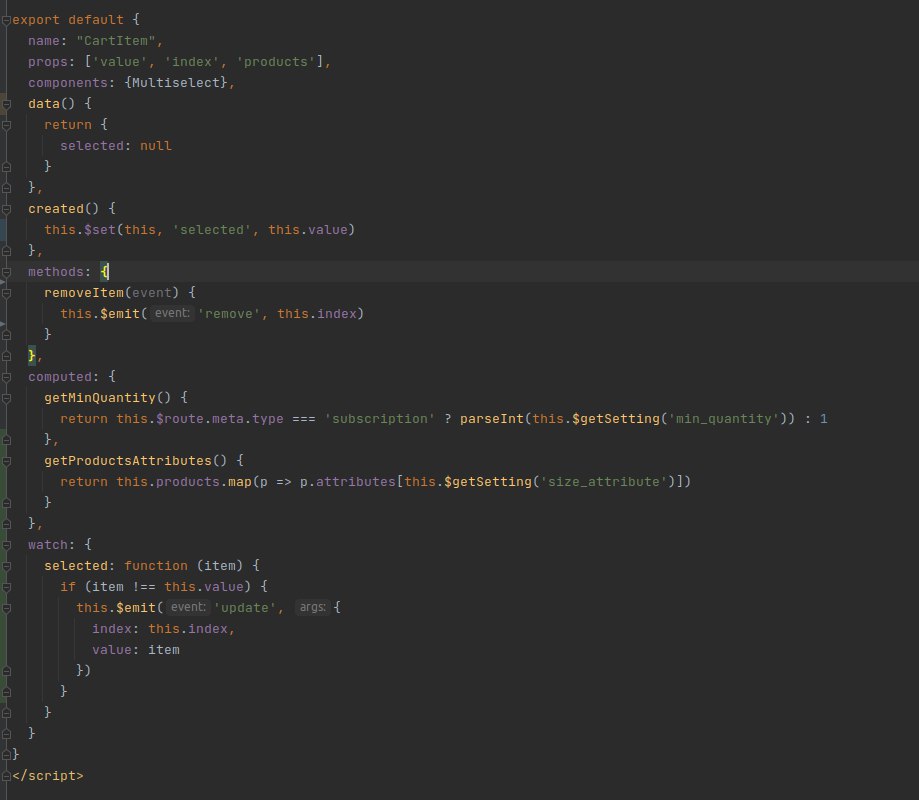Click the default keyword after export
The width and height of the screenshot is (919, 800).
96,20
